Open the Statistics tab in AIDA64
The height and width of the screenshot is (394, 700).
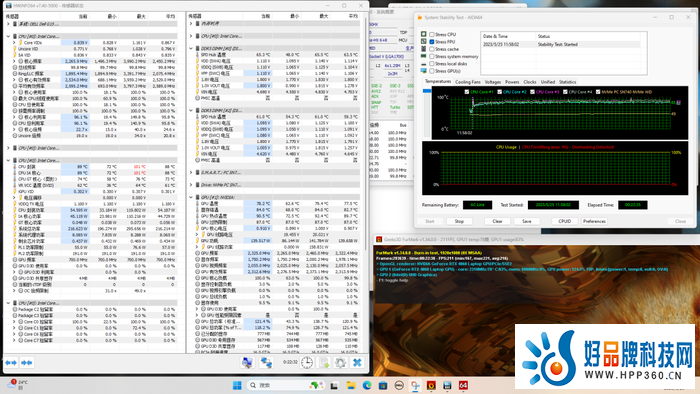(567, 82)
